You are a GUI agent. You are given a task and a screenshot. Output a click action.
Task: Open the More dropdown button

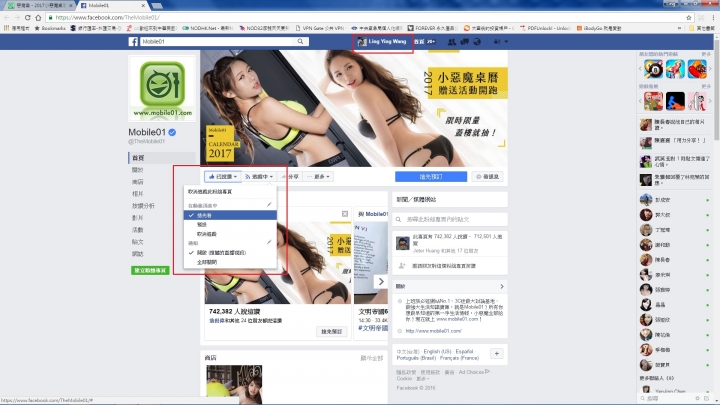tap(318, 176)
